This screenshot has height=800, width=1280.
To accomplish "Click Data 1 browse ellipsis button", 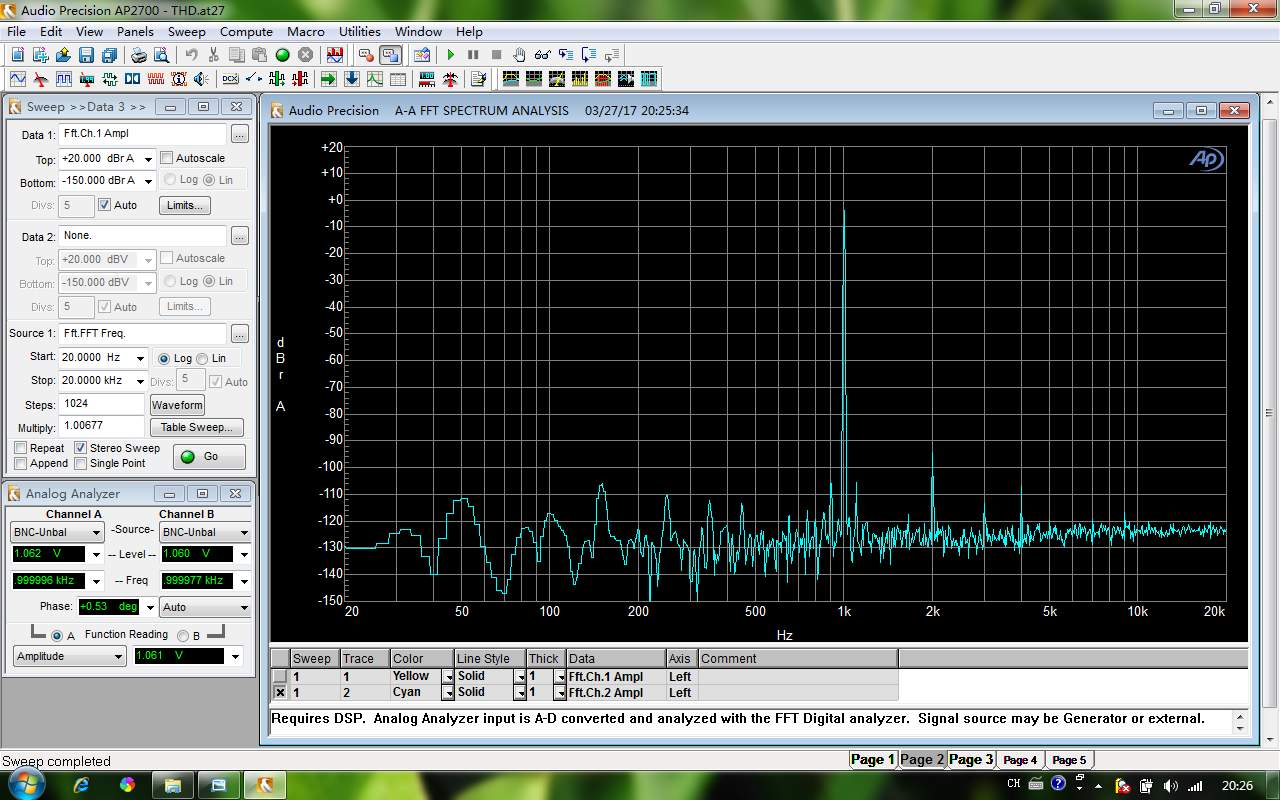I will click(x=239, y=134).
